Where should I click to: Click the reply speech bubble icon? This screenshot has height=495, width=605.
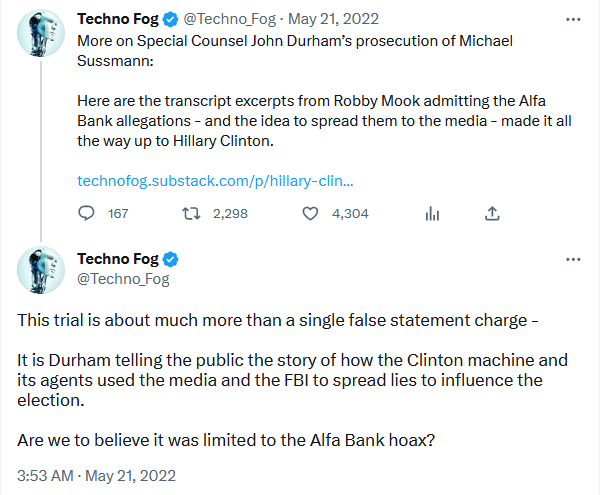pyautogui.click(x=86, y=213)
